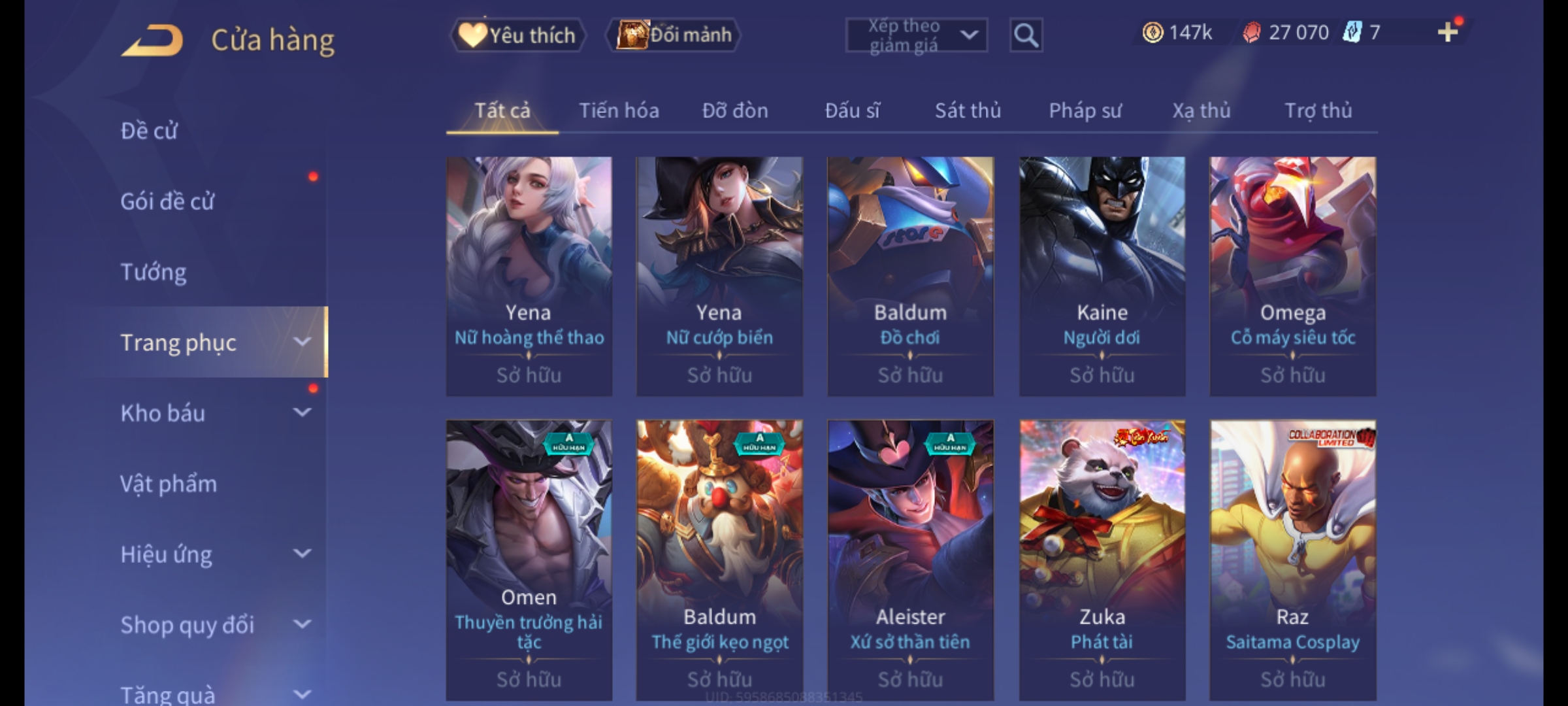Select Kaine Người dơi skin card

1102,276
